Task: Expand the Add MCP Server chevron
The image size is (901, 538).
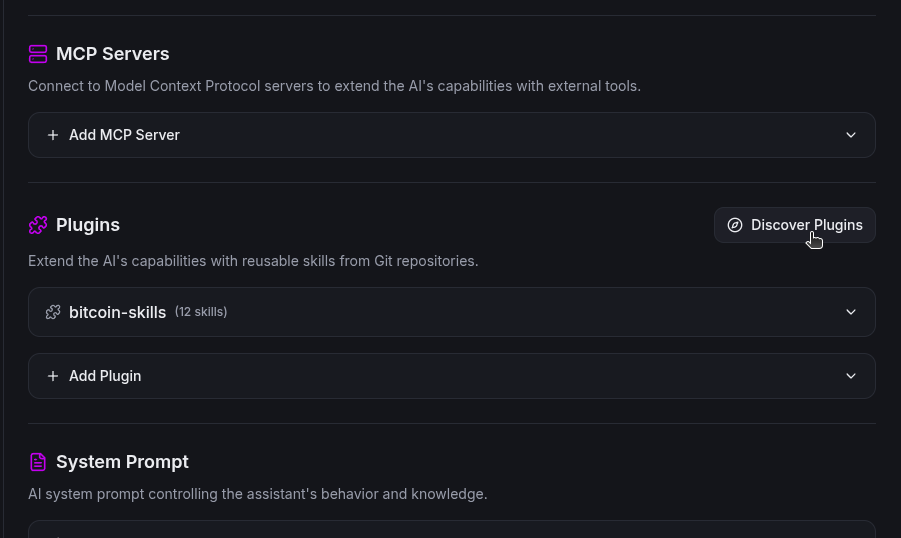Action: (x=851, y=135)
